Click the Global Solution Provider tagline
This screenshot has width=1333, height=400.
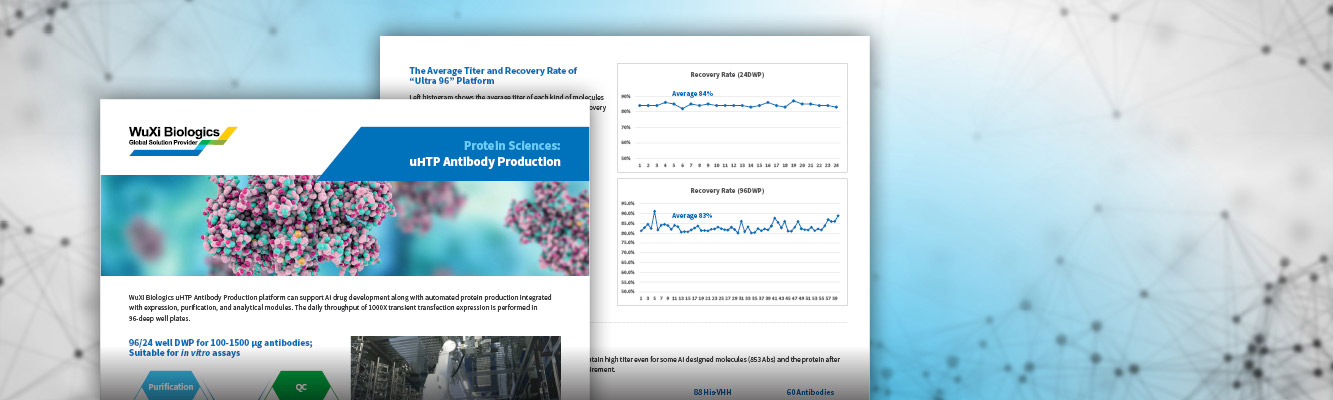[x=165, y=143]
